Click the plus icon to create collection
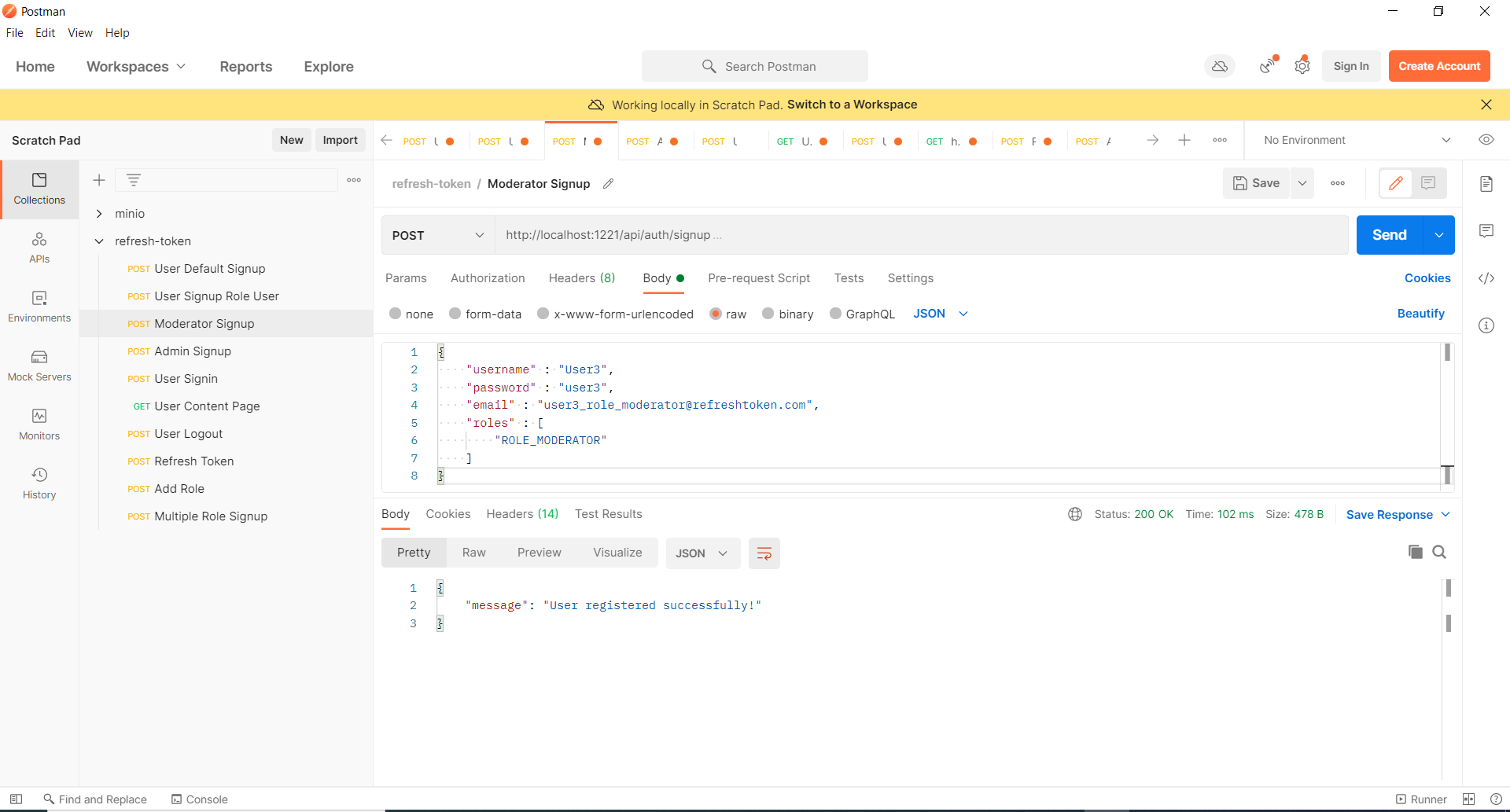The image size is (1510, 812). coord(99,180)
